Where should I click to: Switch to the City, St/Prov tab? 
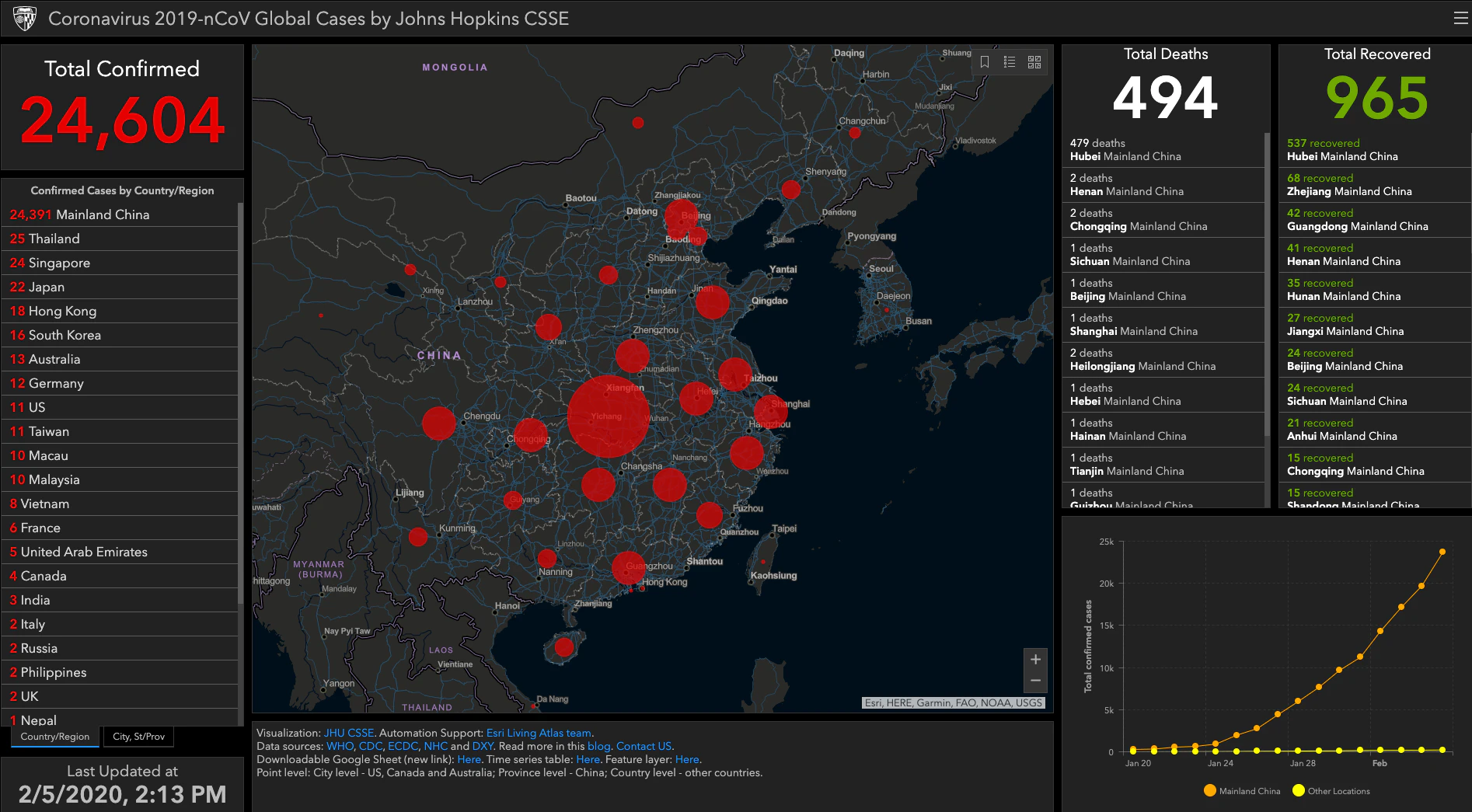[138, 737]
